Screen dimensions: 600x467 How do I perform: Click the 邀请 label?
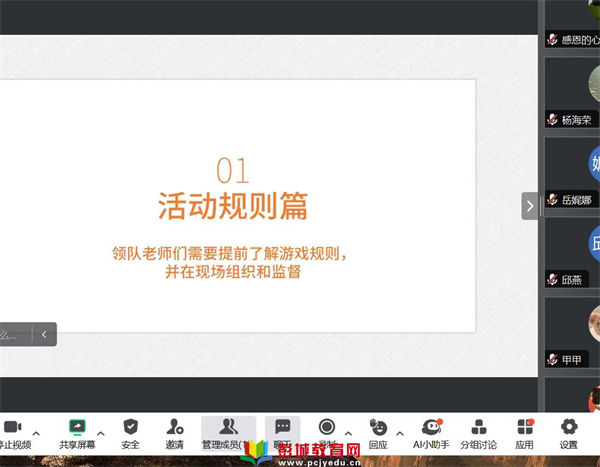click(174, 445)
